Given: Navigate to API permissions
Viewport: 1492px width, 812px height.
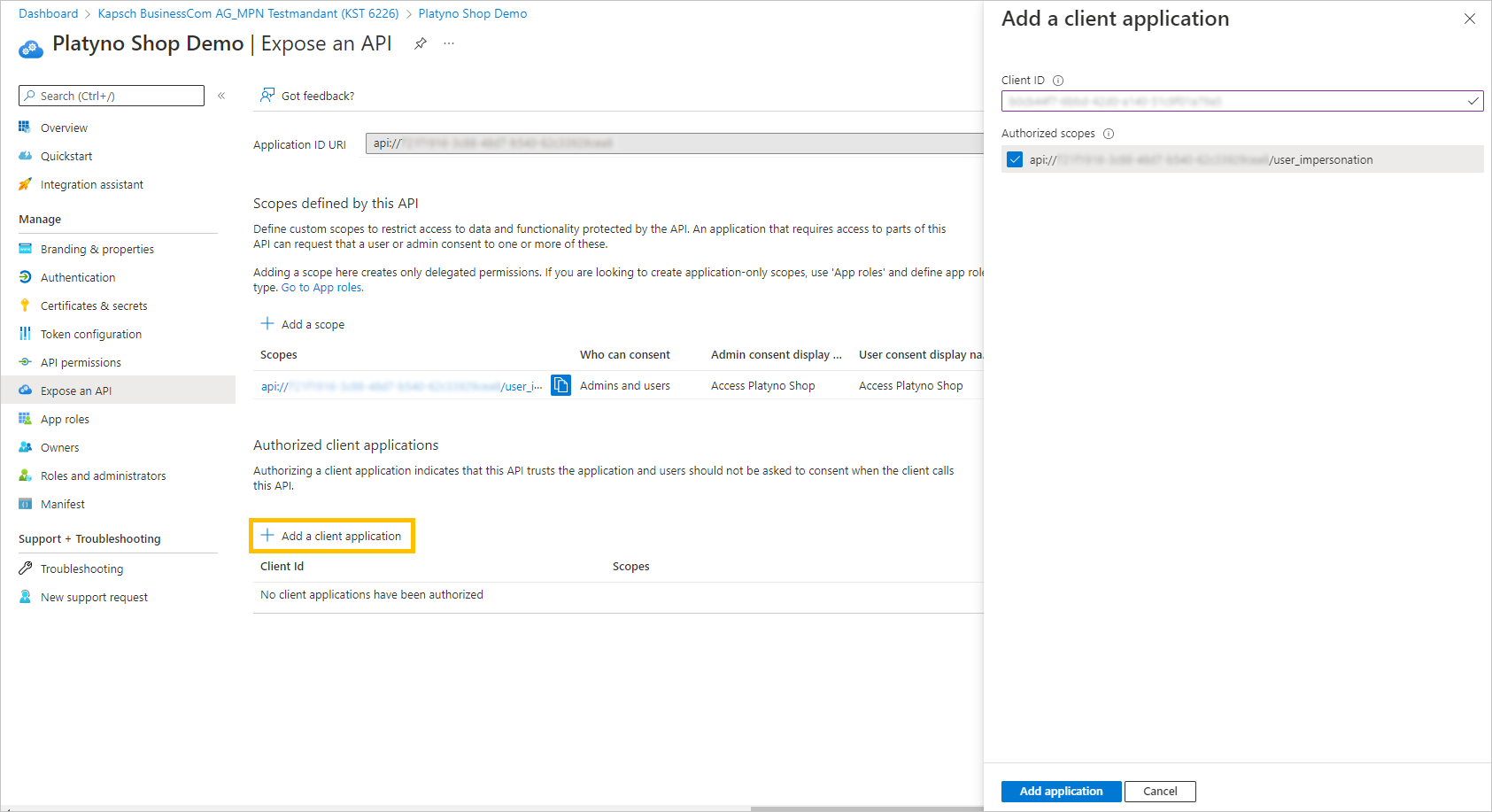Looking at the screenshot, I should pos(81,362).
